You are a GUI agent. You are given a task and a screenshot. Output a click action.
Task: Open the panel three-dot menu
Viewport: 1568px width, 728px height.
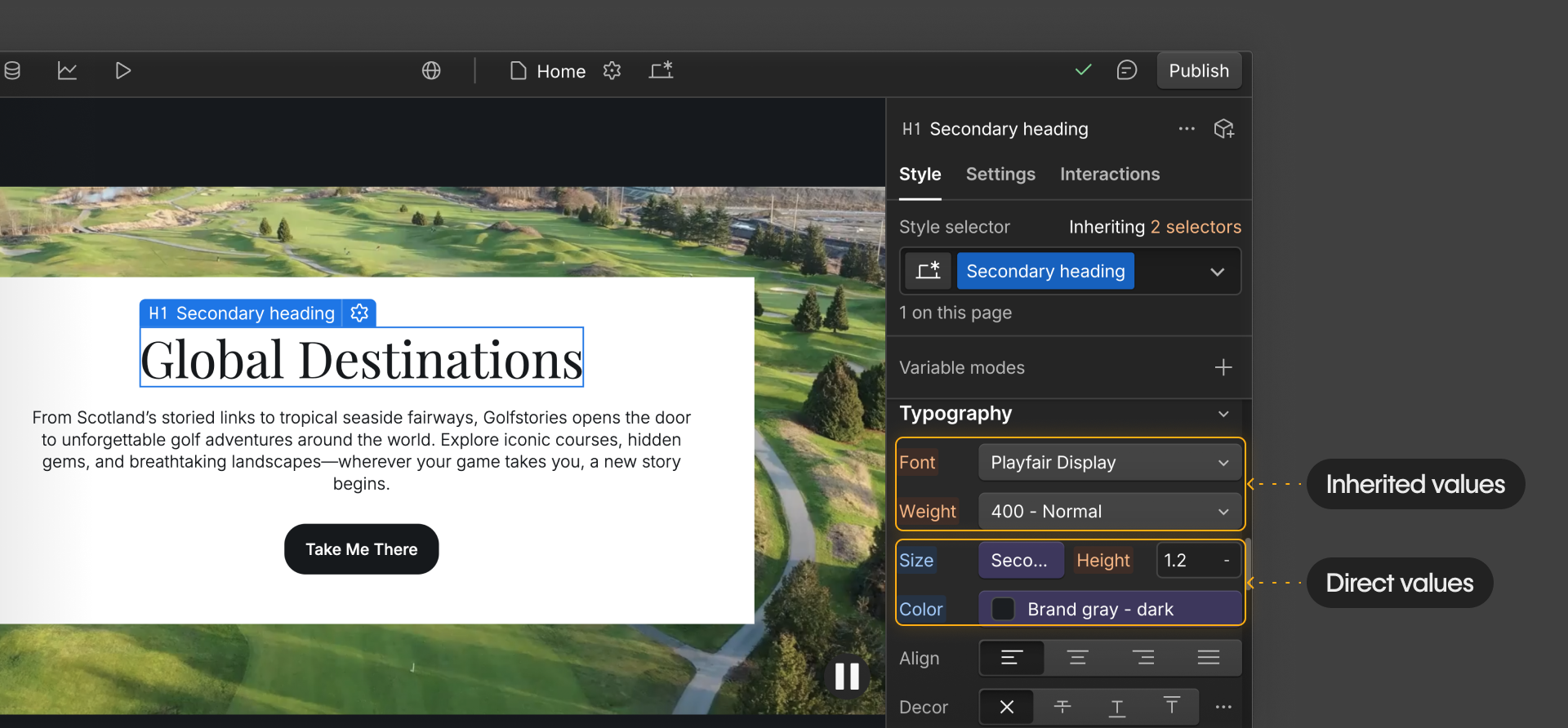(1187, 129)
